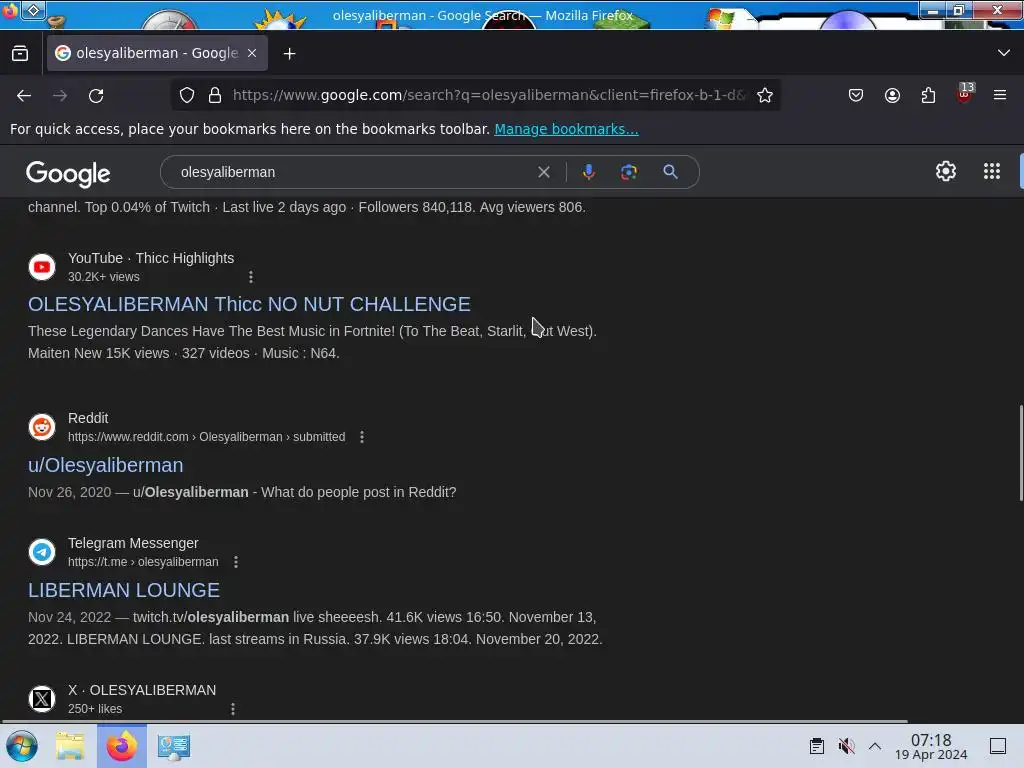Open Manage bookmarks link
The width and height of the screenshot is (1024, 768).
(x=566, y=129)
